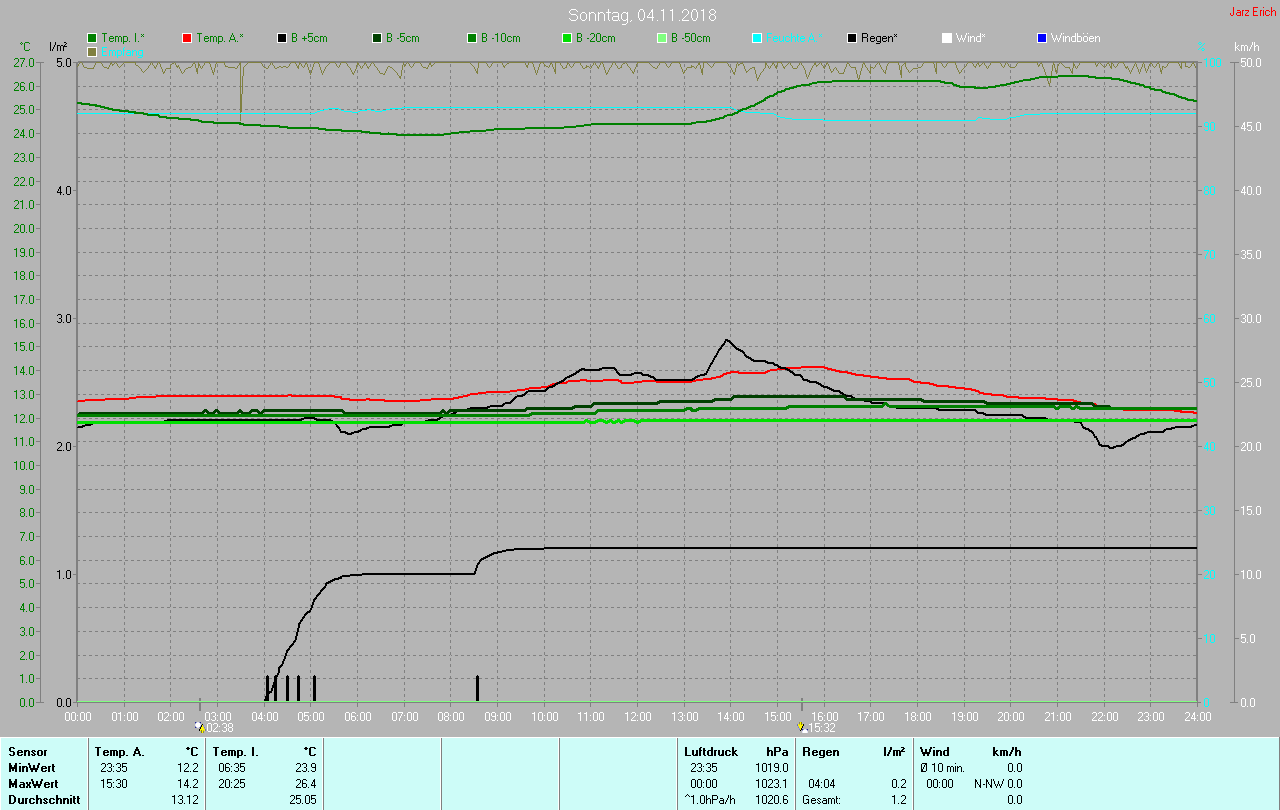Click the olive legend square below Temp. I.
The image size is (1280, 810).
[93, 51]
